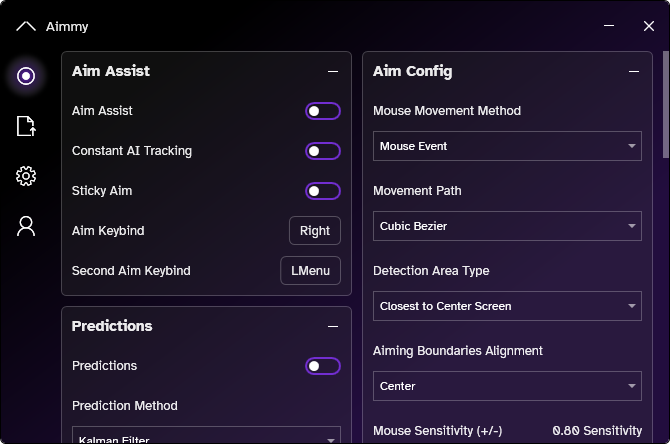Screen dimensions: 670x444
Task: Enable the Aim Assist toggle
Action: pos(323,111)
